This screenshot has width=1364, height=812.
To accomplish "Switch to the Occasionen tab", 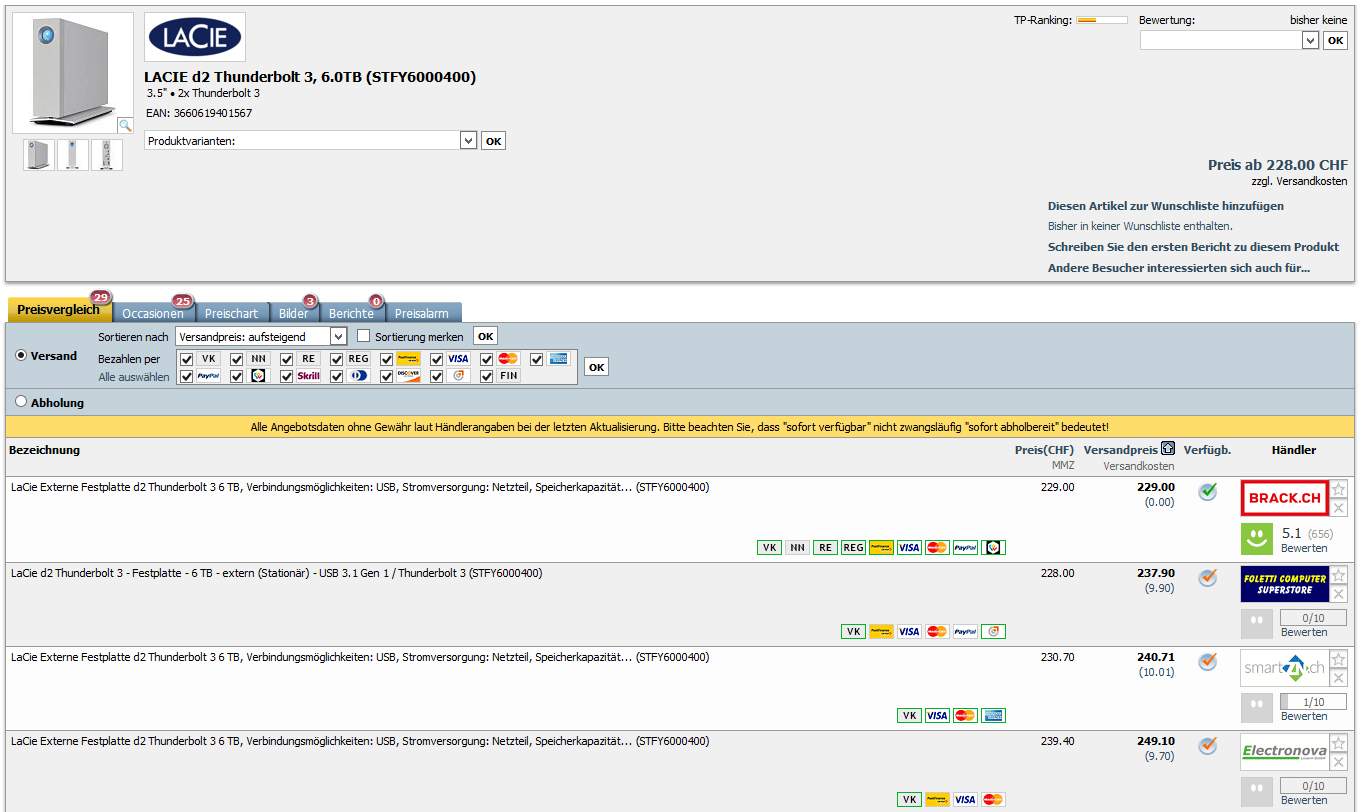I will point(152,313).
